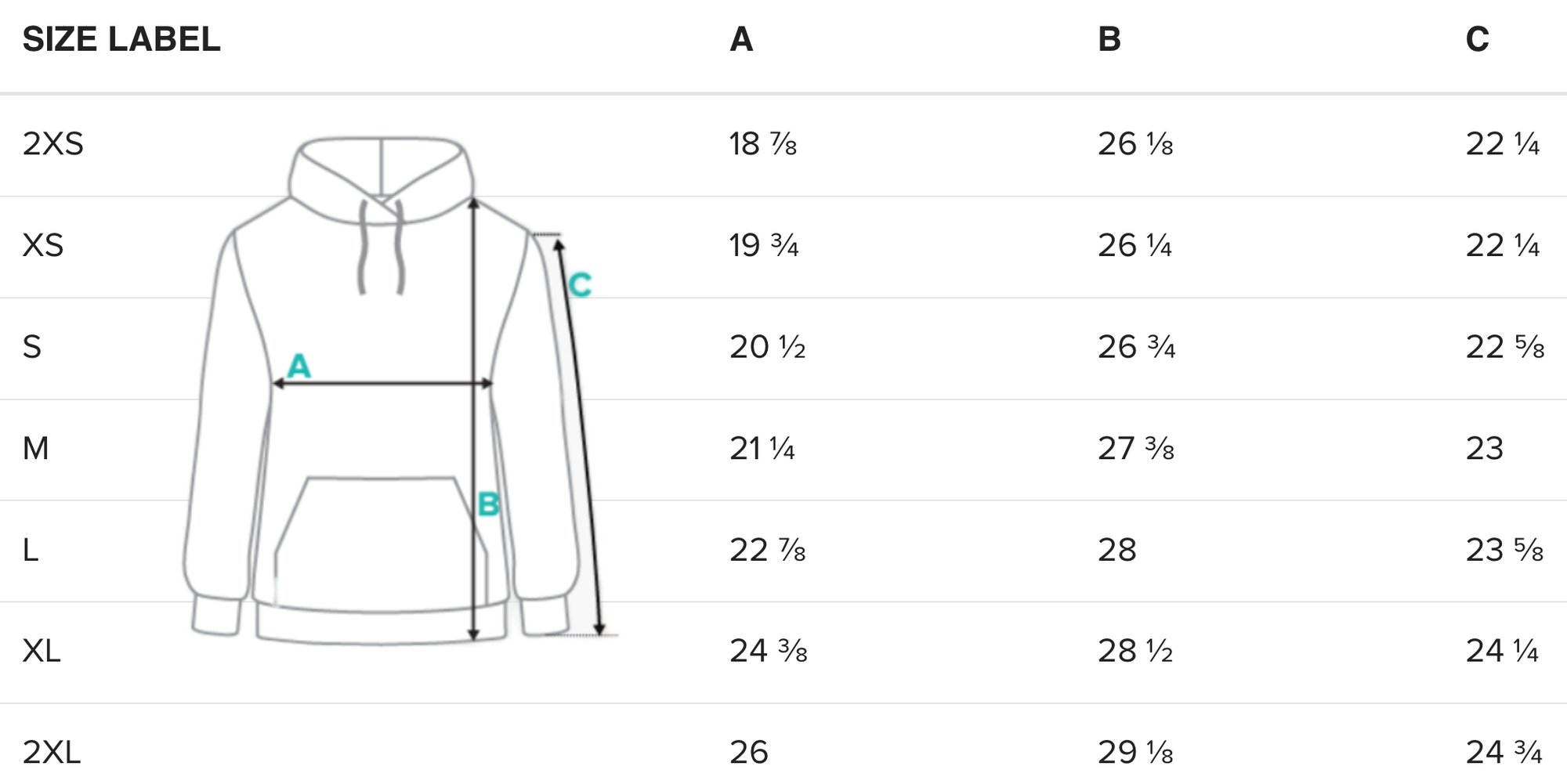Click the column C header
The height and width of the screenshot is (784, 1567).
click(x=1477, y=39)
